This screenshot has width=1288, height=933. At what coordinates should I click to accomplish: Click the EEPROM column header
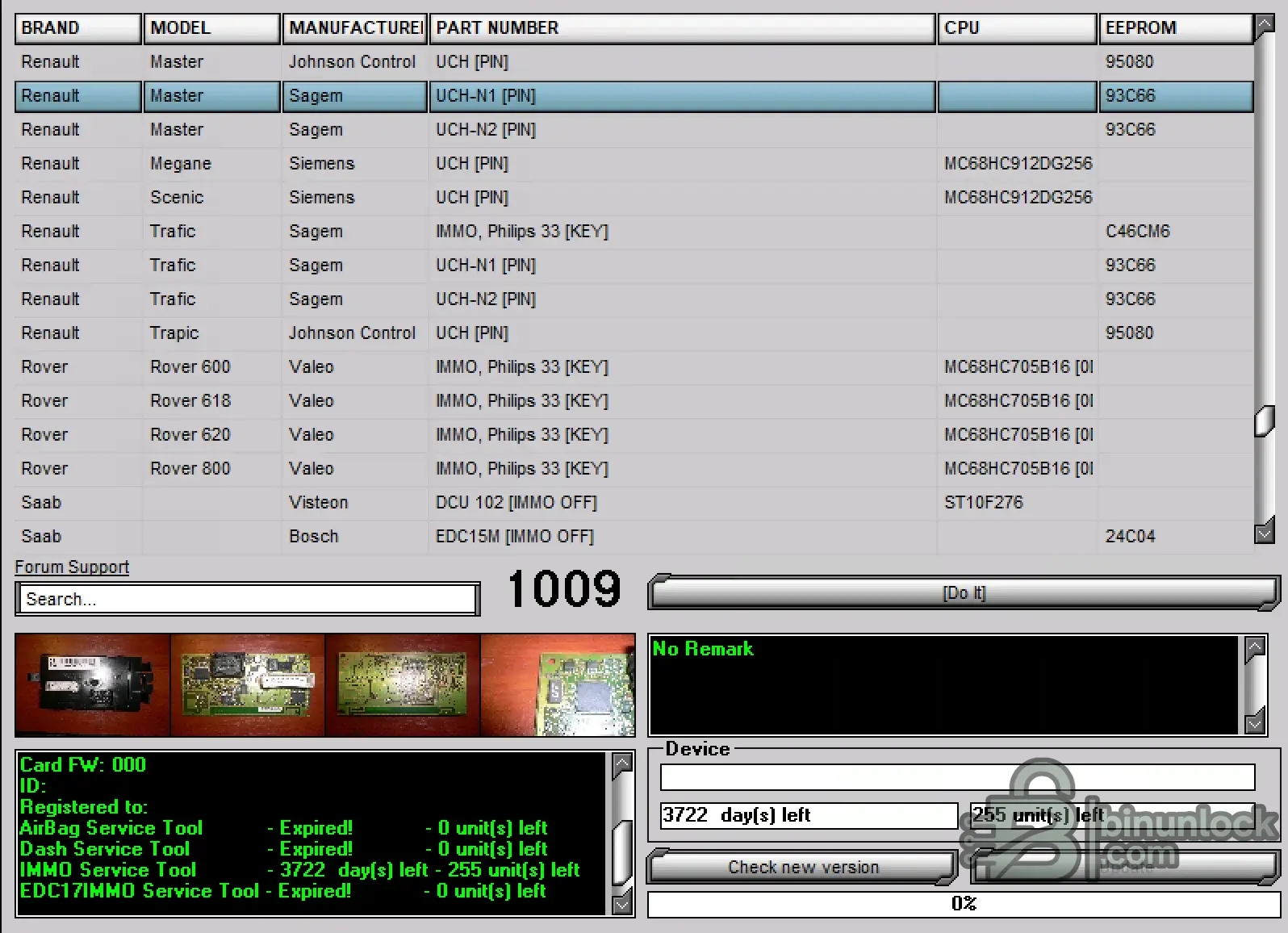1176,28
